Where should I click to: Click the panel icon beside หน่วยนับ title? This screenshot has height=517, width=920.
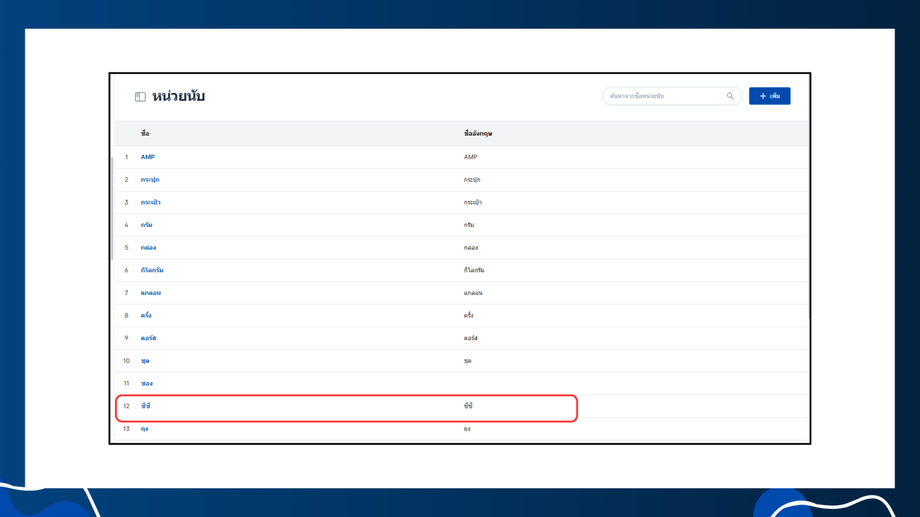[x=140, y=97]
